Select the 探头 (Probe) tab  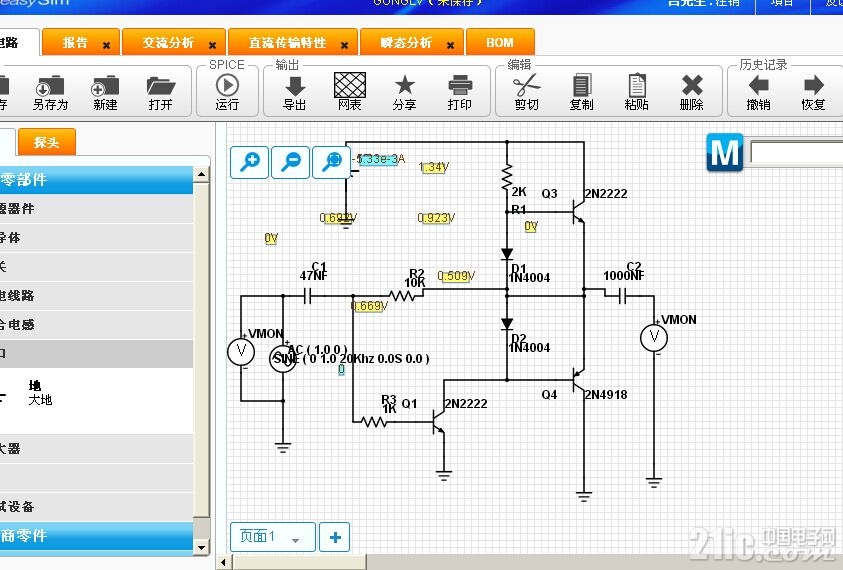click(47, 142)
